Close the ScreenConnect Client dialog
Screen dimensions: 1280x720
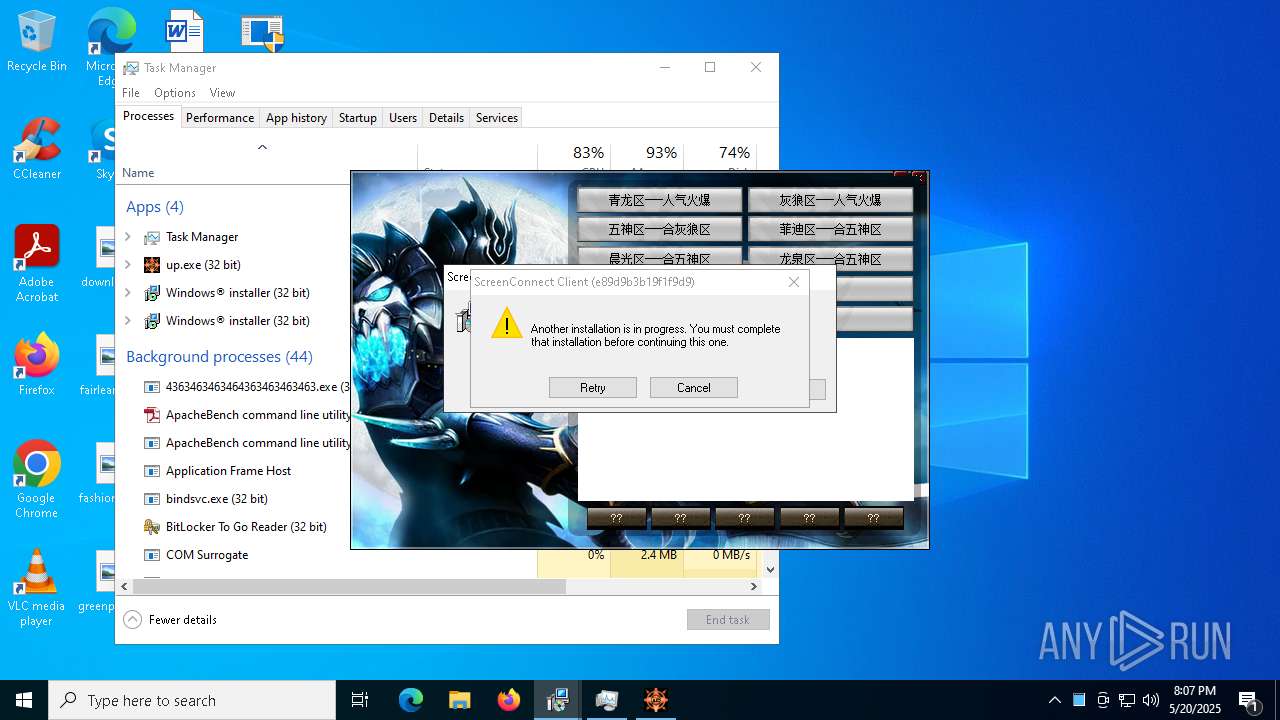pos(794,282)
